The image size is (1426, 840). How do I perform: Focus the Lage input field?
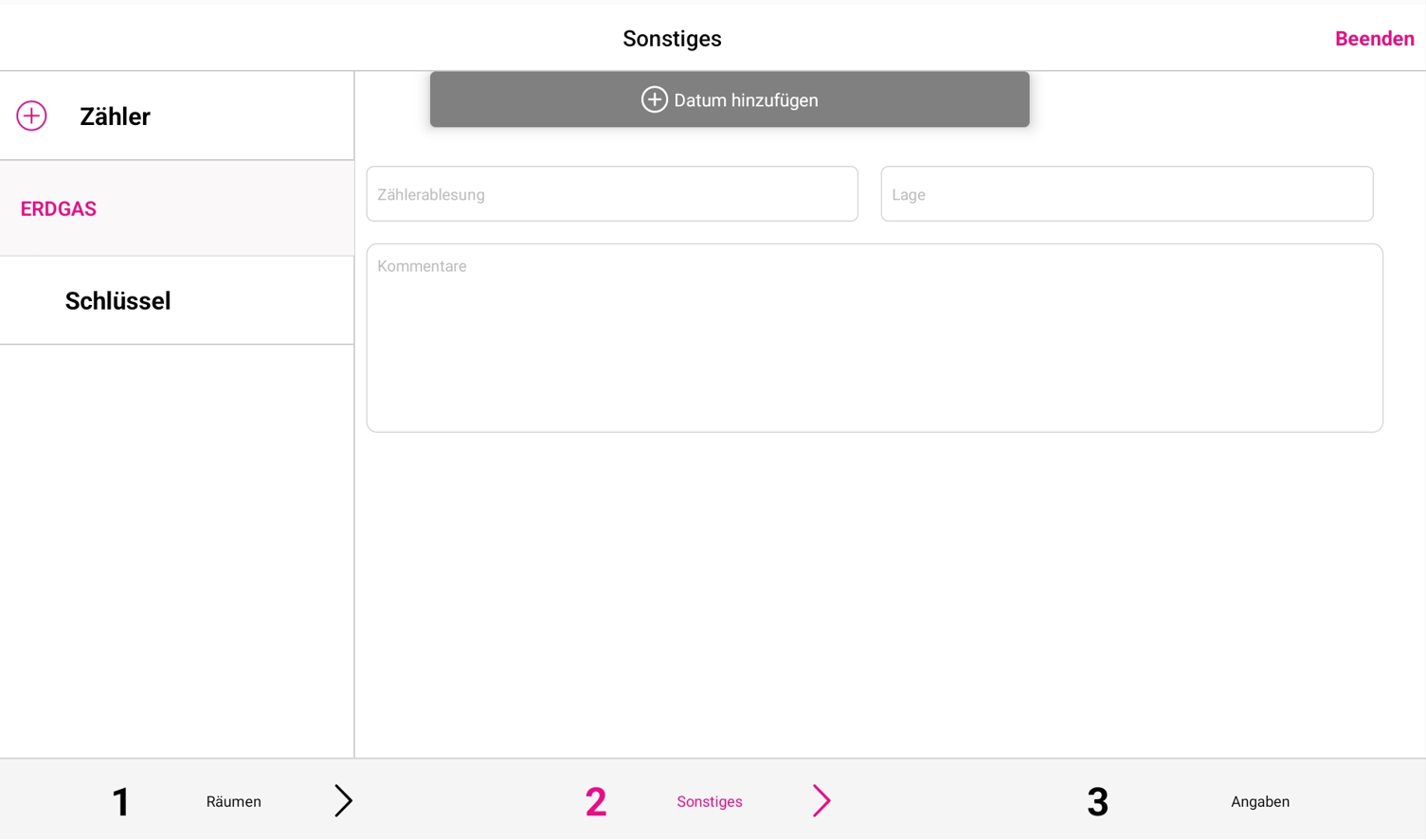pyautogui.click(x=1127, y=194)
